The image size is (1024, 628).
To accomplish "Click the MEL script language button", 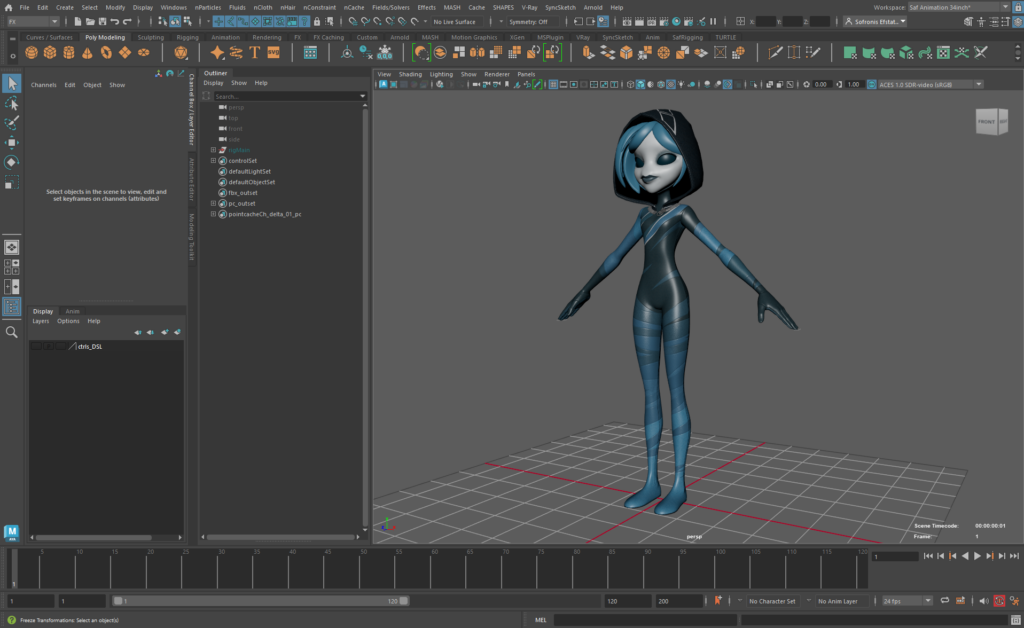I will [x=541, y=620].
